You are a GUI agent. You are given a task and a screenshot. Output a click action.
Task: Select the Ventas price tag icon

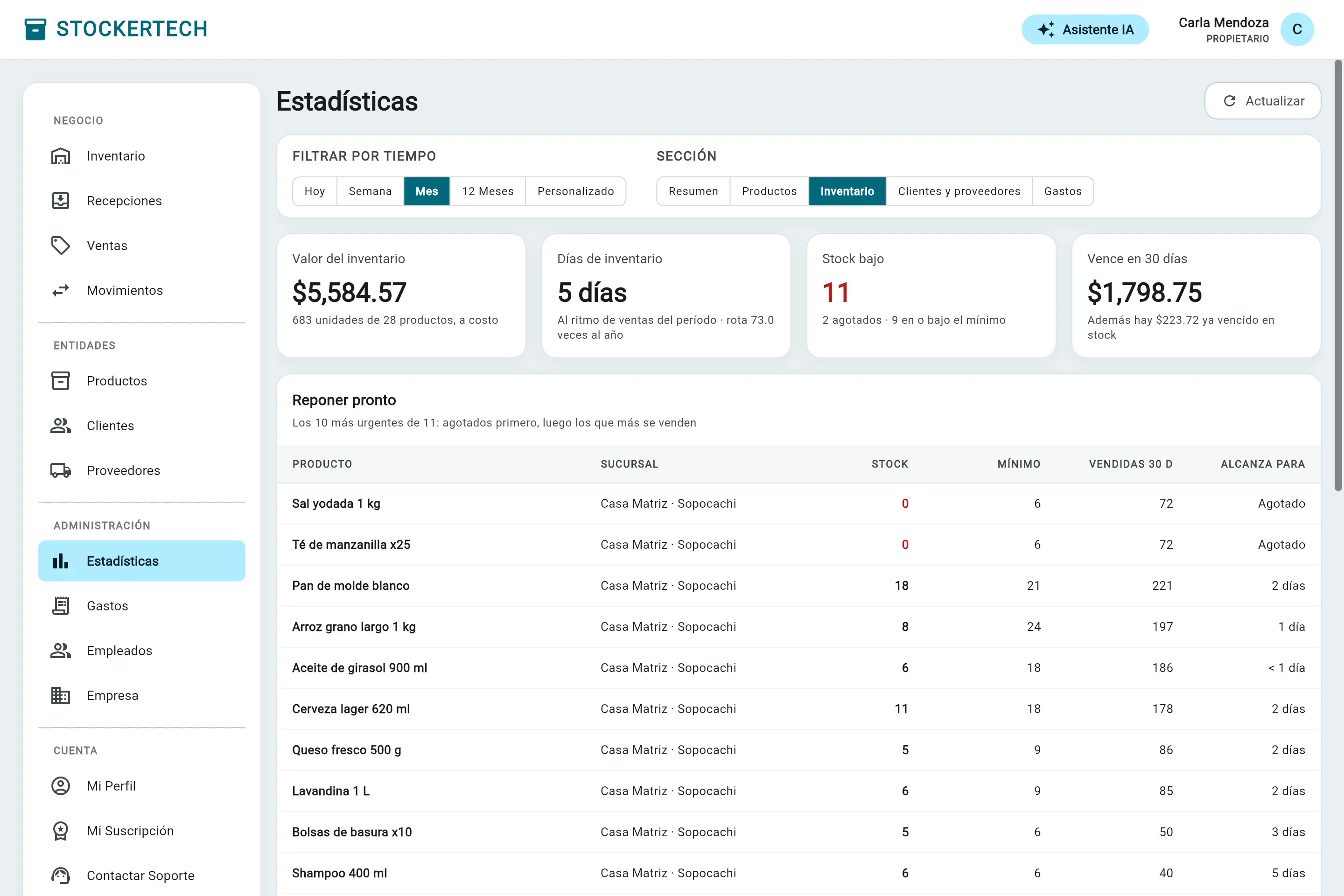pos(61,246)
